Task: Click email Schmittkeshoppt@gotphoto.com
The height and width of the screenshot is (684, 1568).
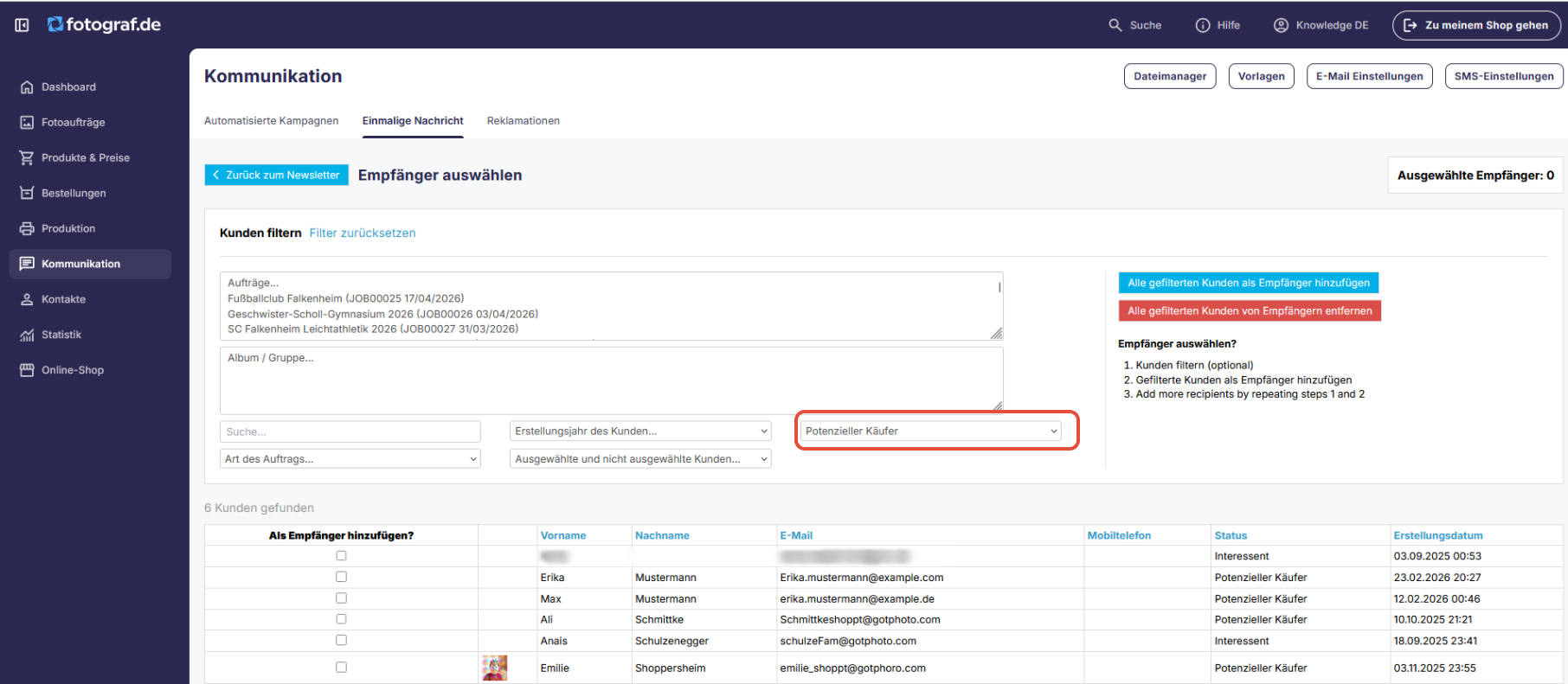Action: point(859,620)
